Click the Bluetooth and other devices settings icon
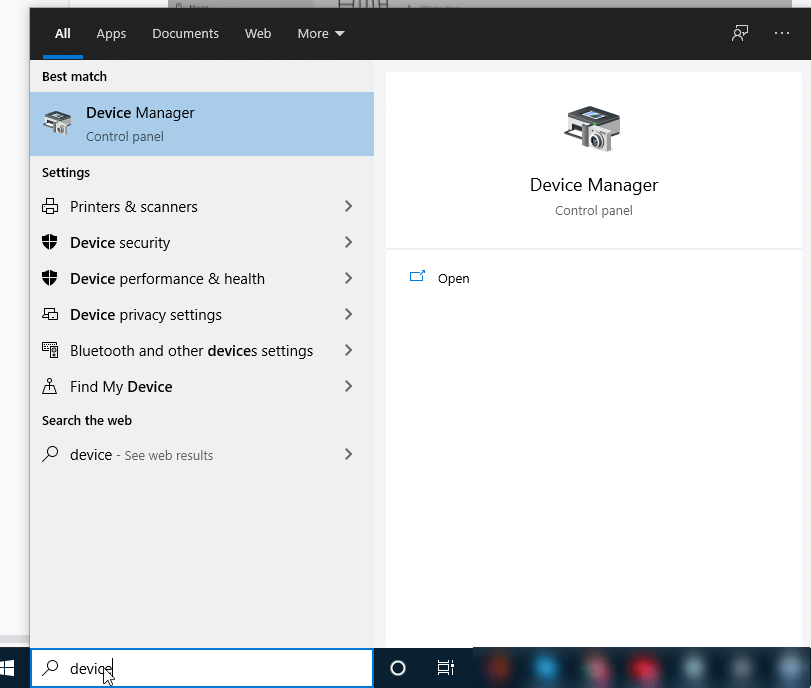The width and height of the screenshot is (811, 688). [x=49, y=350]
